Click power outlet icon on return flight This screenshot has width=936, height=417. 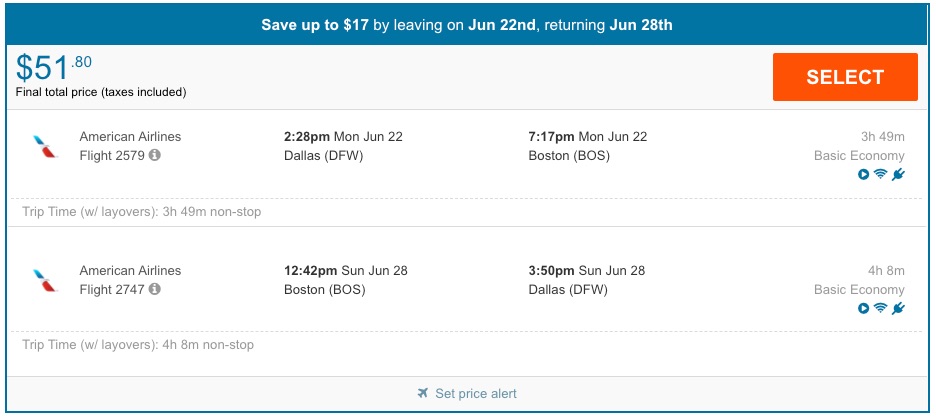click(898, 308)
